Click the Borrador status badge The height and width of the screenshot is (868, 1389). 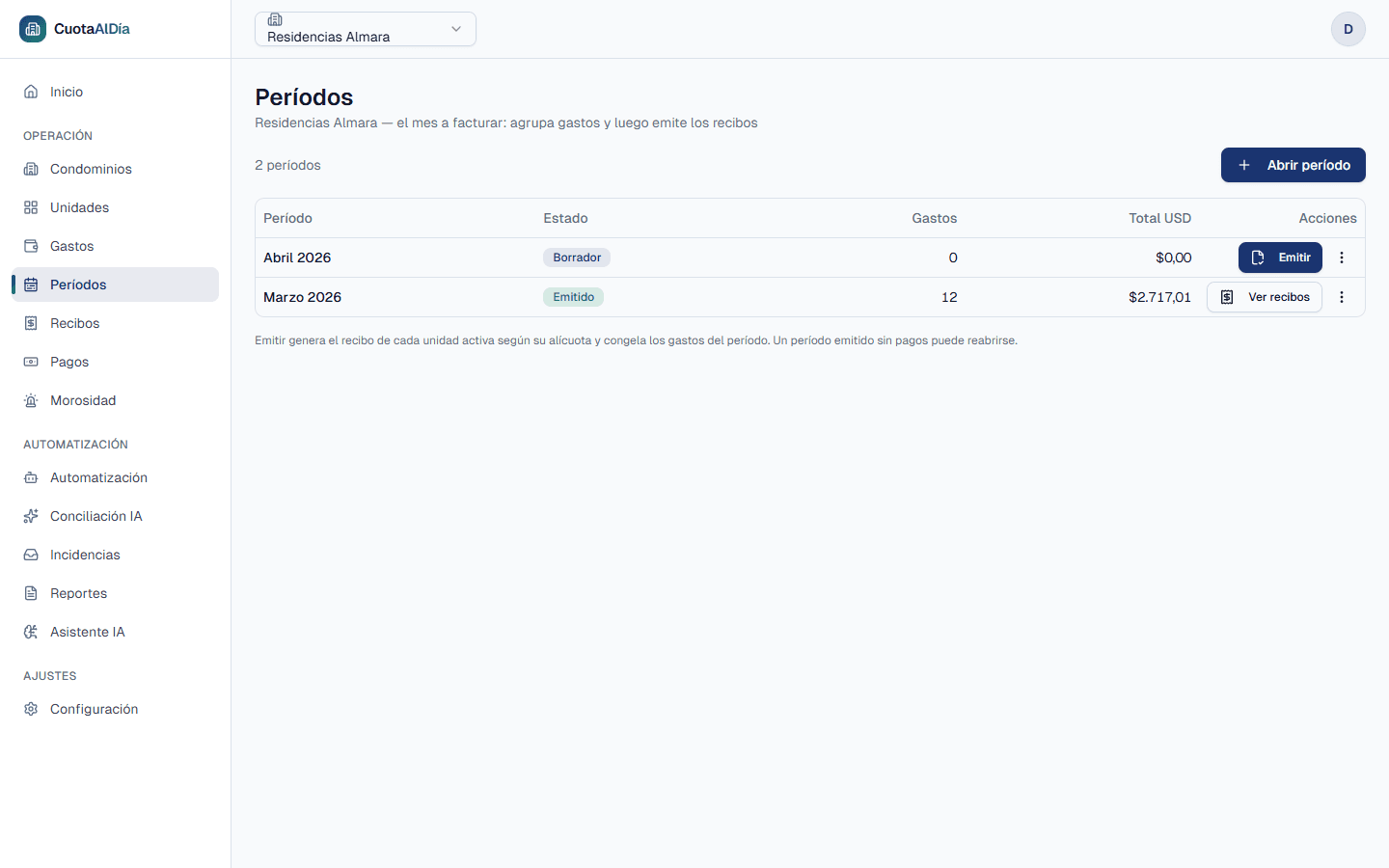point(577,258)
